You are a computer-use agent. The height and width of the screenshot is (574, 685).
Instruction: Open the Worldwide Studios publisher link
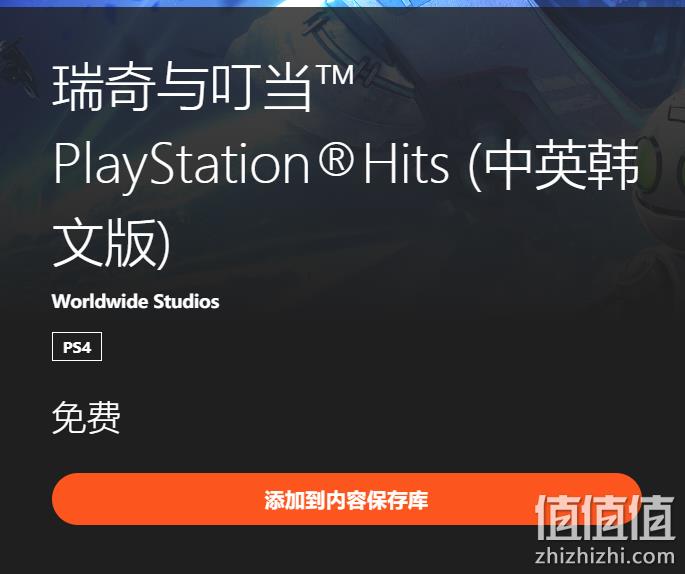click(x=135, y=301)
